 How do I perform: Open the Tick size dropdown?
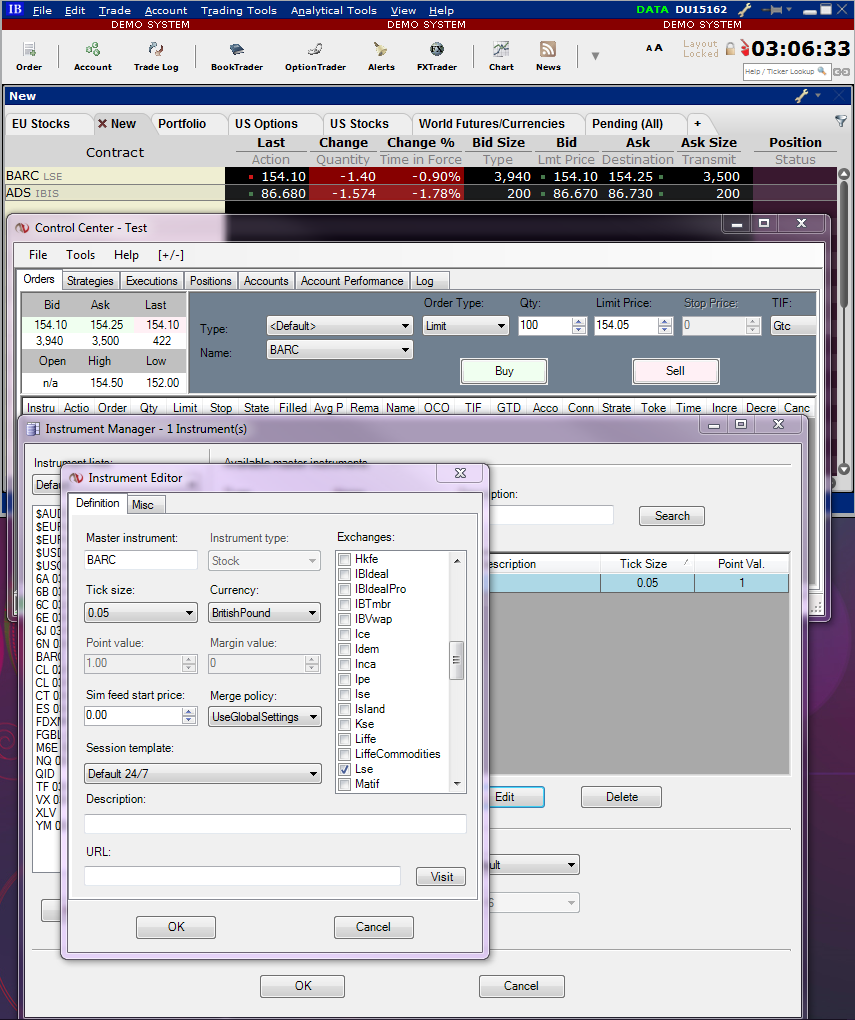[x=141, y=613]
